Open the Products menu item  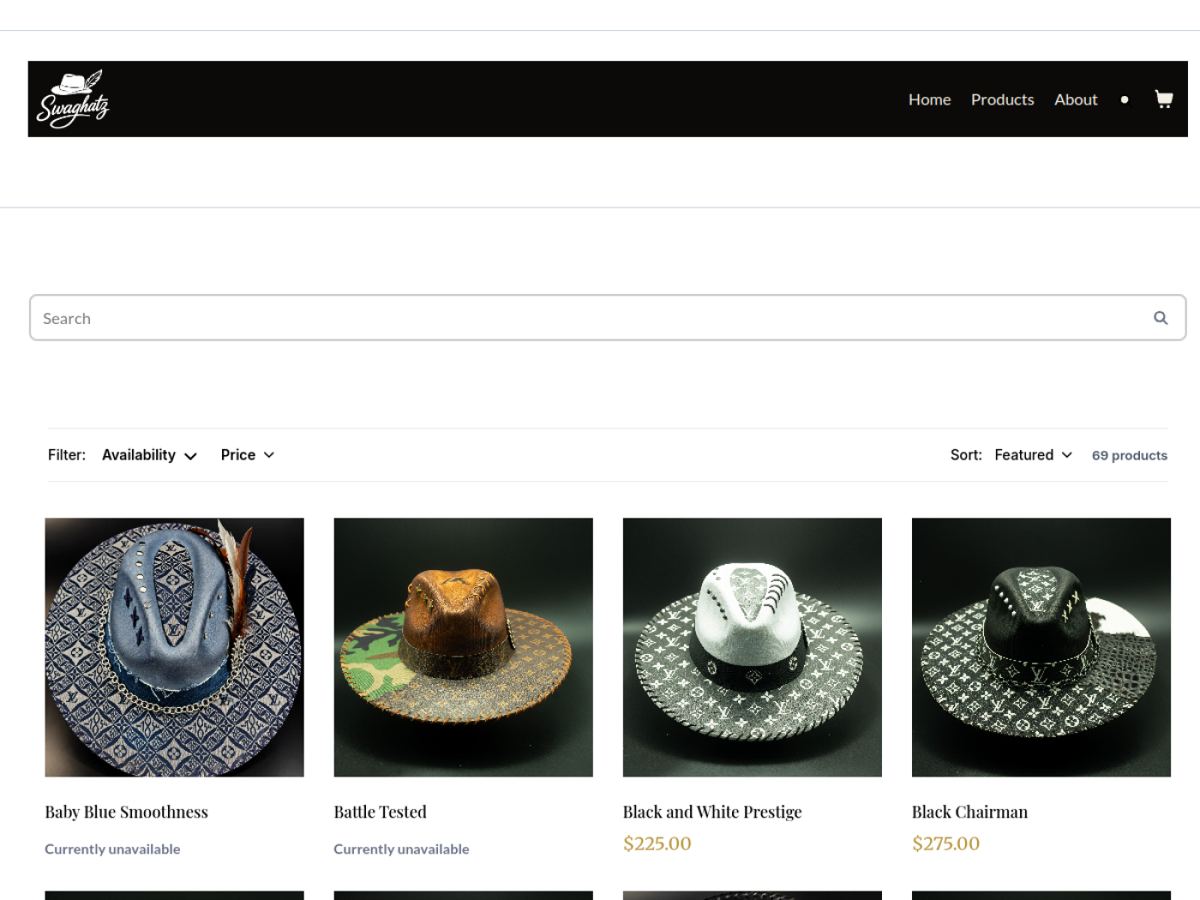pyautogui.click(x=1002, y=100)
